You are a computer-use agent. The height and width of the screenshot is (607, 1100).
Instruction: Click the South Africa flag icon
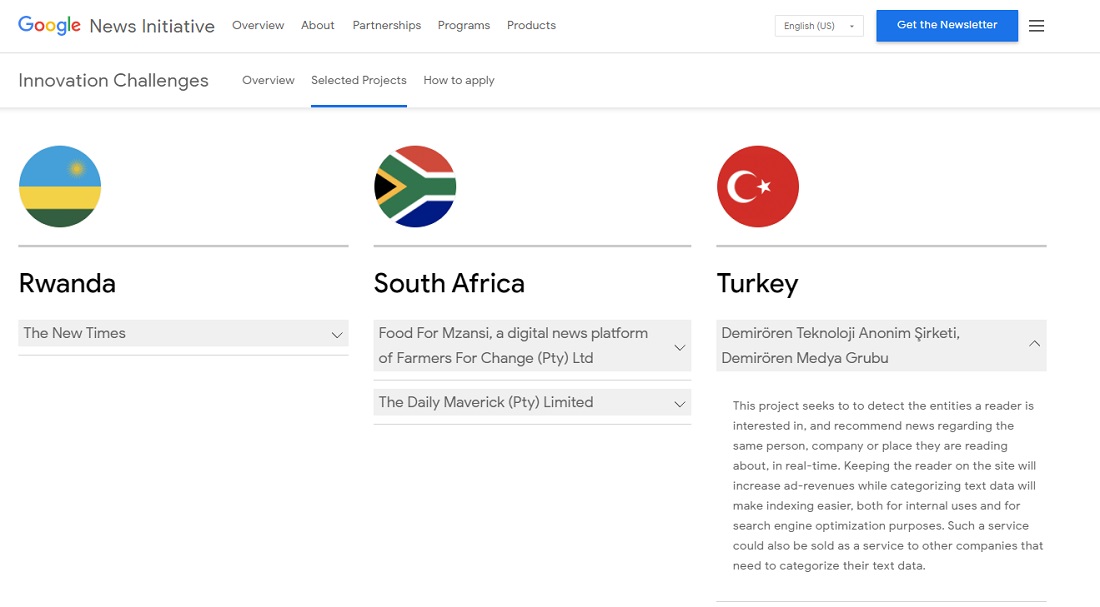click(x=415, y=187)
